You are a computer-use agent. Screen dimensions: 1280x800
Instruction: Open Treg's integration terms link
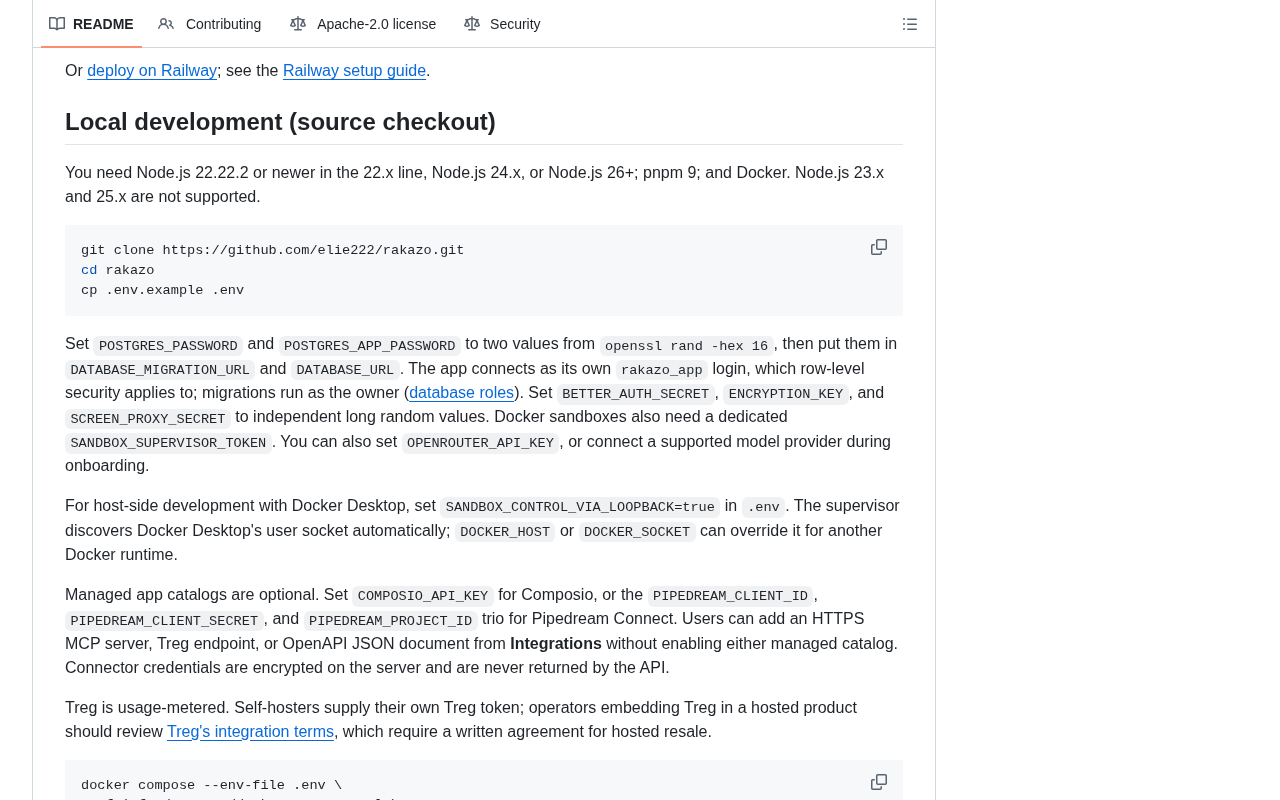pos(250,732)
